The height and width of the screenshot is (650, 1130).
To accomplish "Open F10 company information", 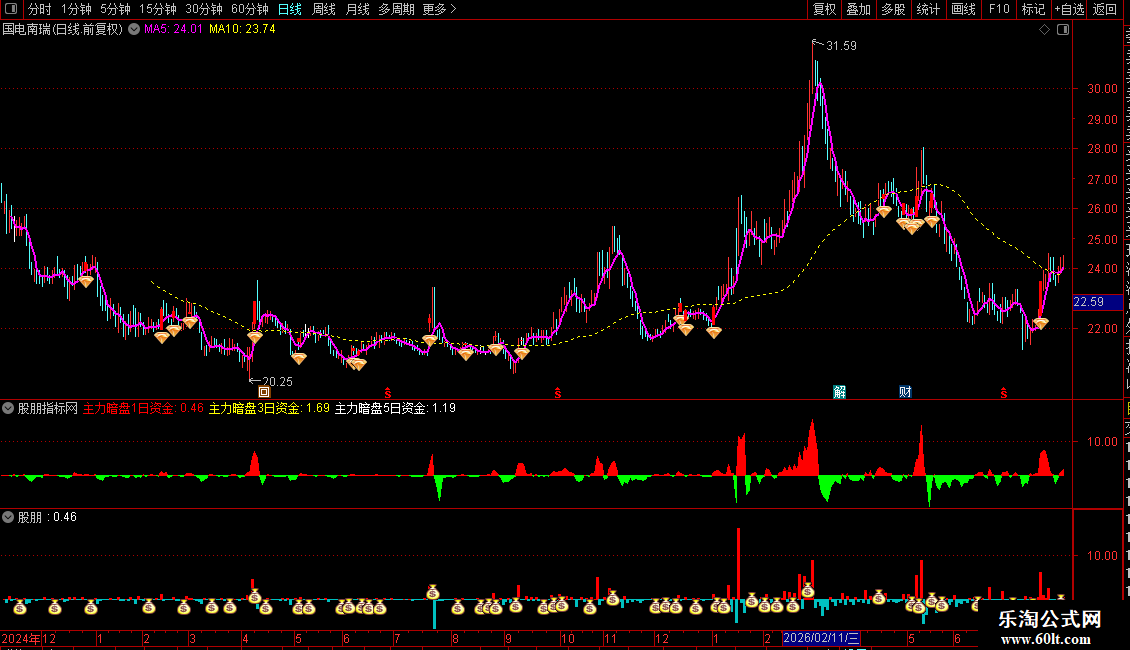I will pos(999,9).
